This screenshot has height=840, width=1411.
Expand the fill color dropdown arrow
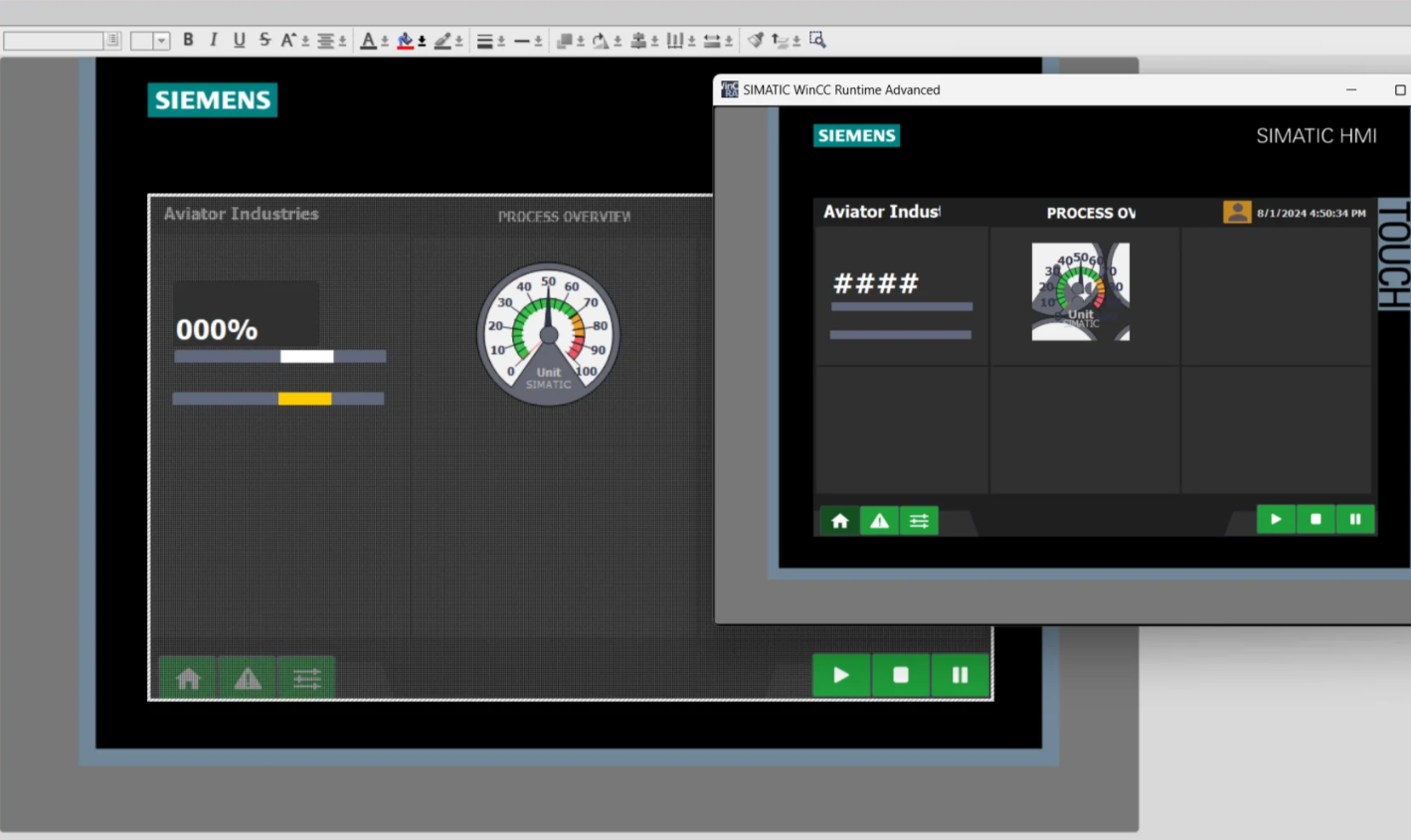coord(422,42)
